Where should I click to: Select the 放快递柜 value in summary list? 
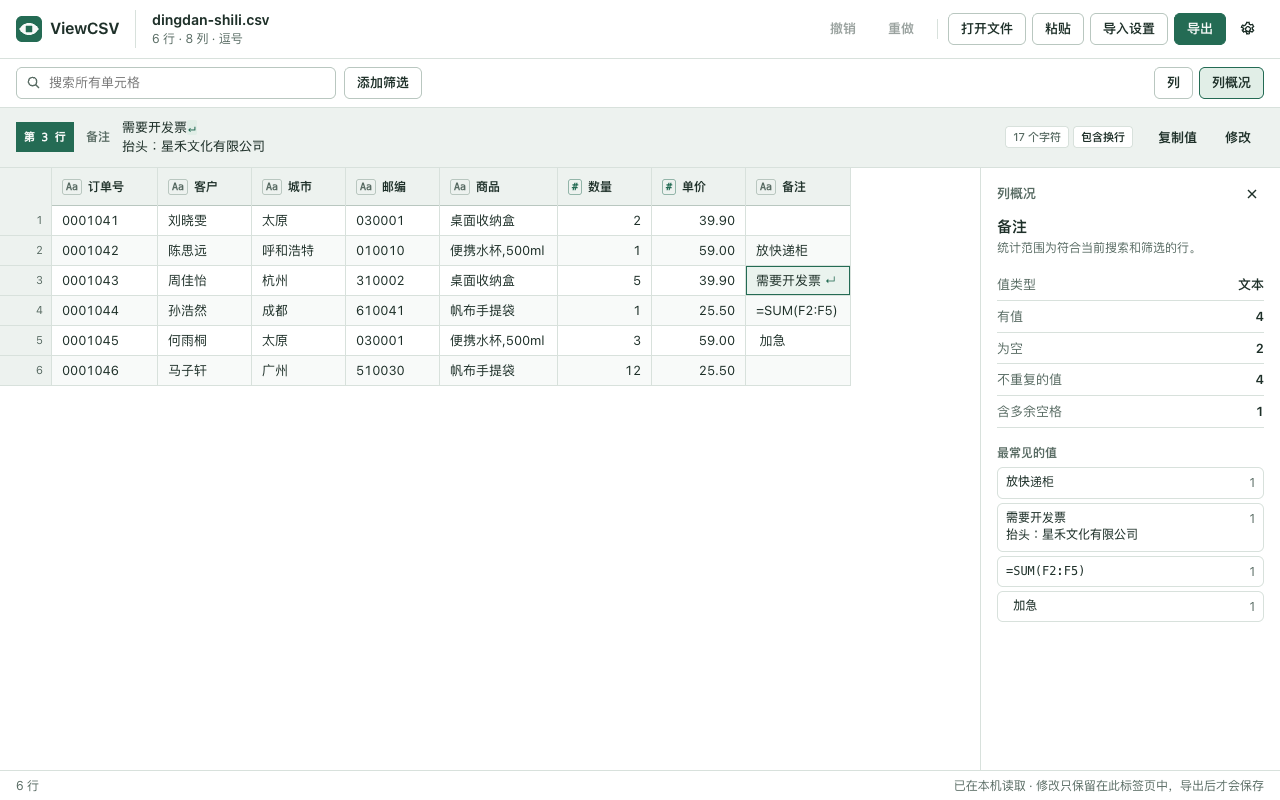click(x=1130, y=482)
